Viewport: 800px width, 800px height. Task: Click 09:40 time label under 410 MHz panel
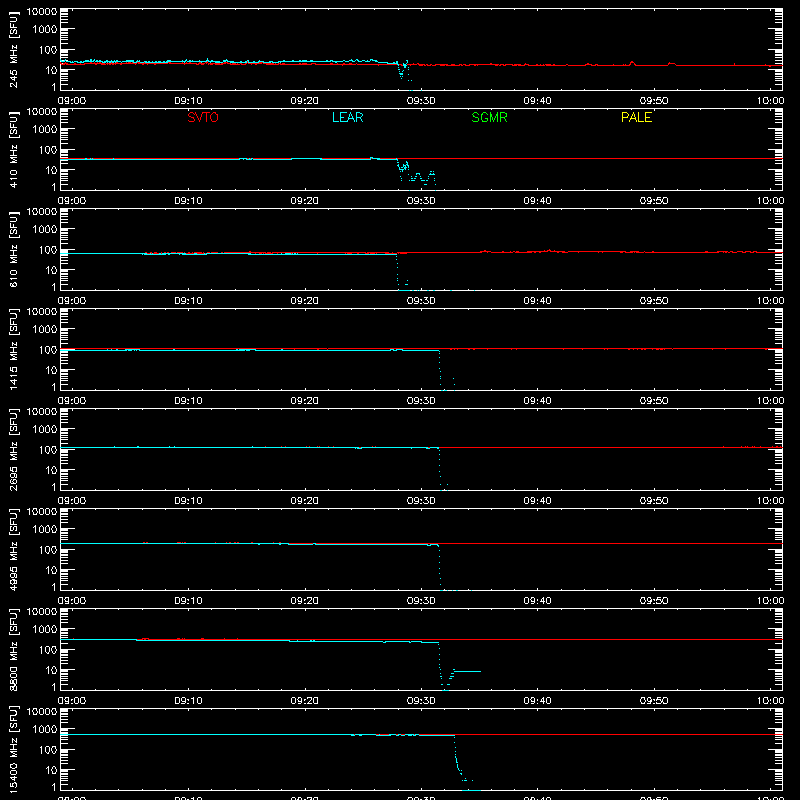click(537, 201)
